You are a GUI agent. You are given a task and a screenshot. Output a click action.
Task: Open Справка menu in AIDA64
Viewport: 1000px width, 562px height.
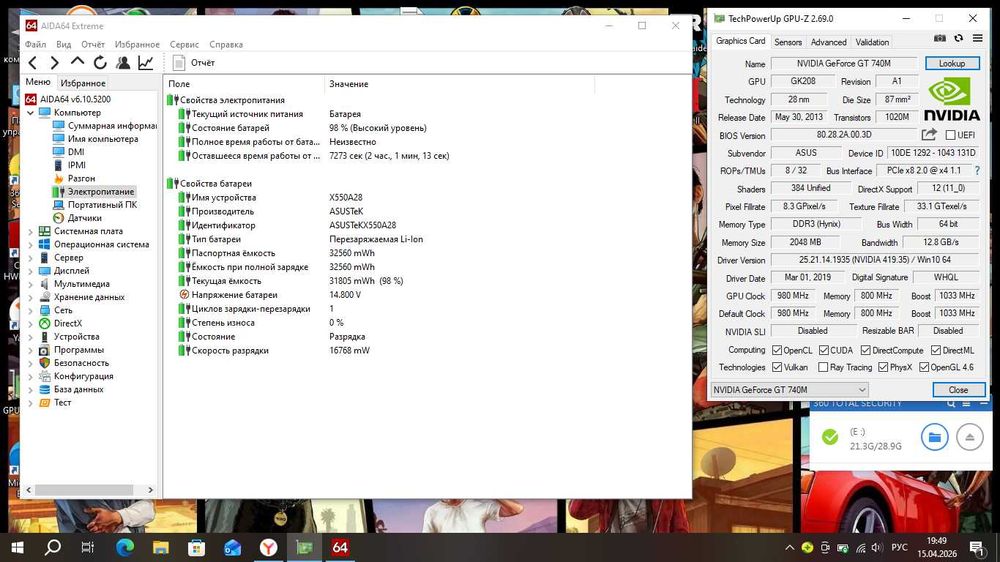coord(226,45)
